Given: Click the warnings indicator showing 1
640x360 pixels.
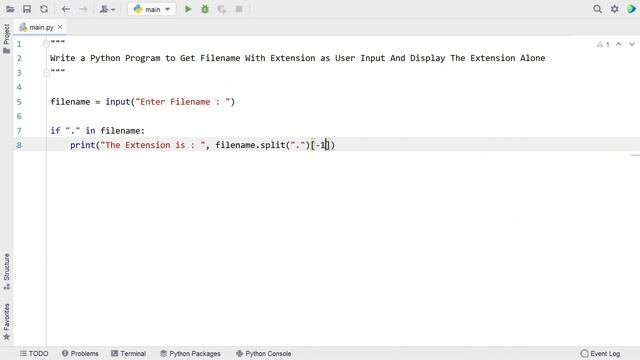Looking at the screenshot, I should 603,44.
